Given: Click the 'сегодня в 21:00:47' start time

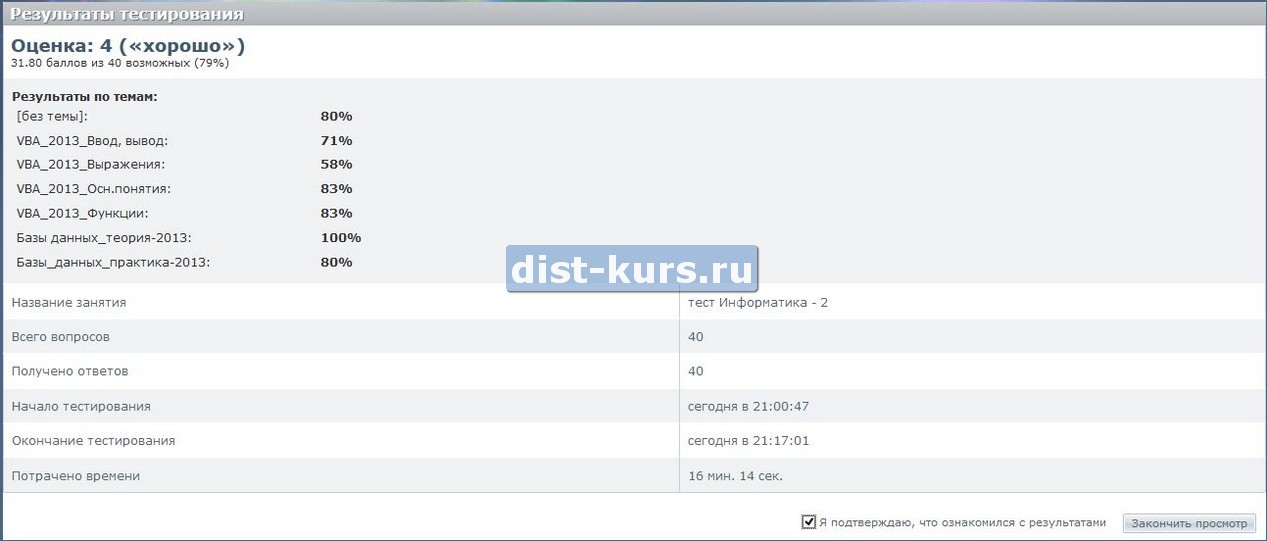Looking at the screenshot, I should [748, 406].
